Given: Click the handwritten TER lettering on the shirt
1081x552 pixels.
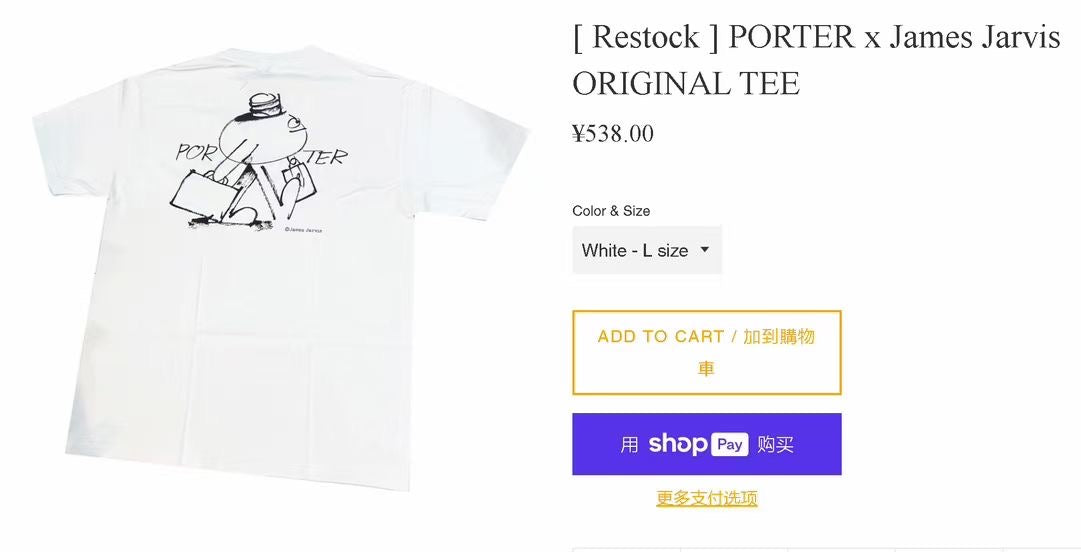Looking at the screenshot, I should (x=327, y=157).
